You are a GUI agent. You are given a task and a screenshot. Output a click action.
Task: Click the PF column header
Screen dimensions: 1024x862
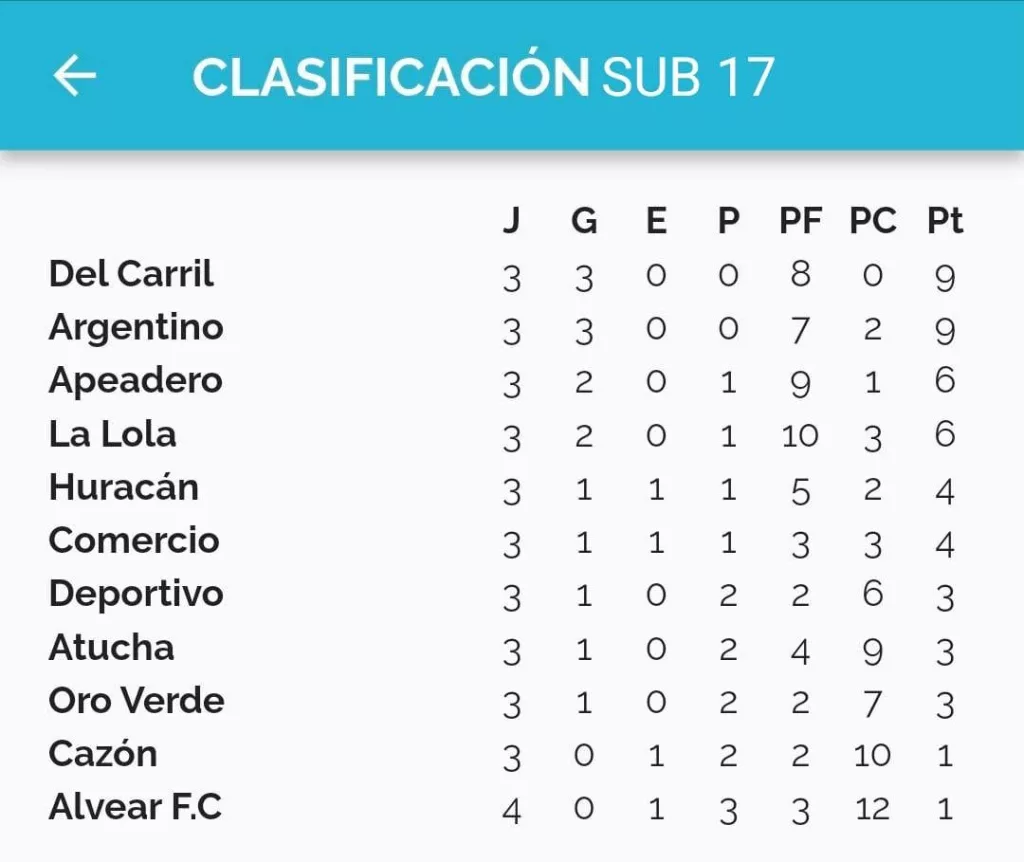[800, 220]
